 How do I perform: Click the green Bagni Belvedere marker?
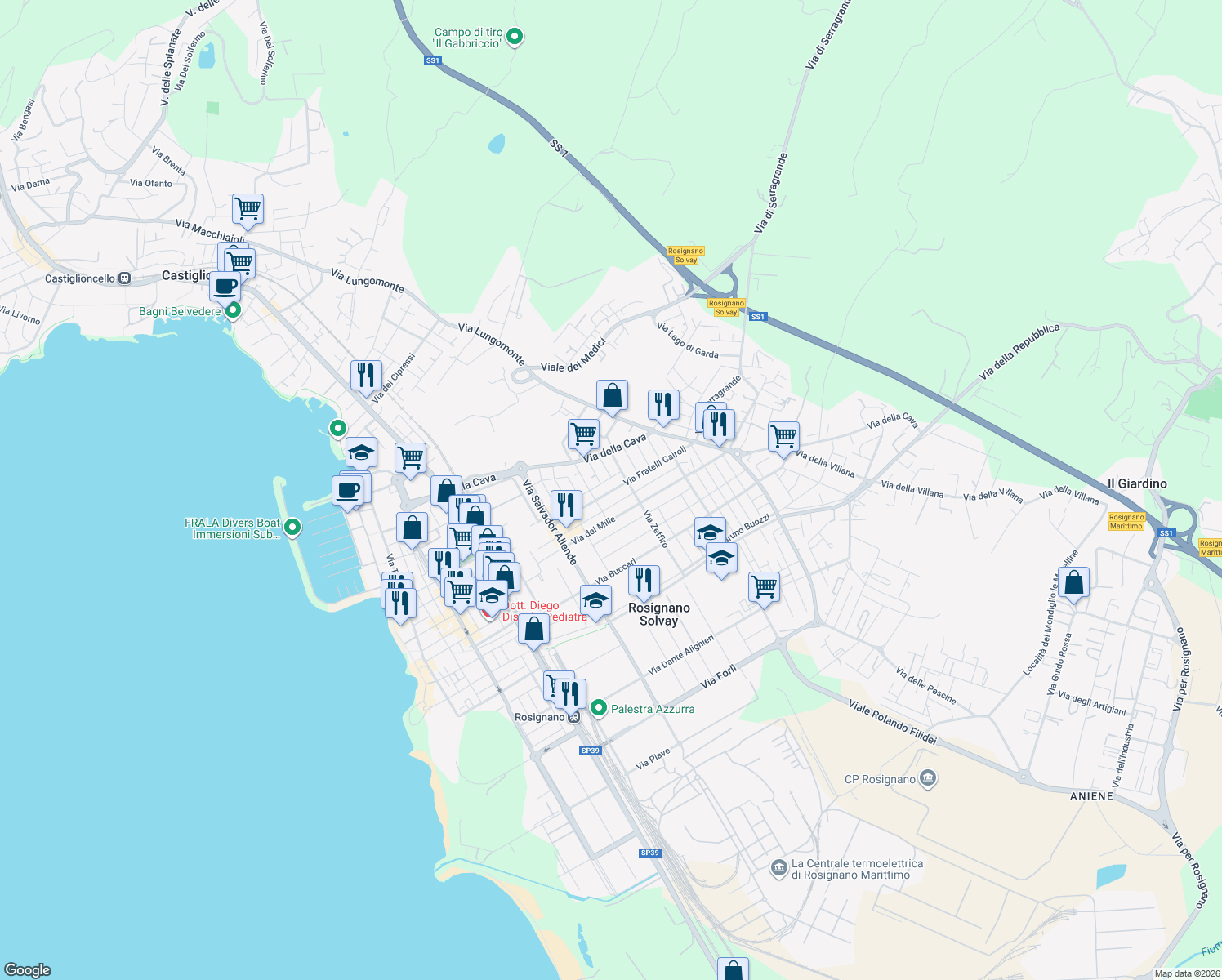[233, 311]
